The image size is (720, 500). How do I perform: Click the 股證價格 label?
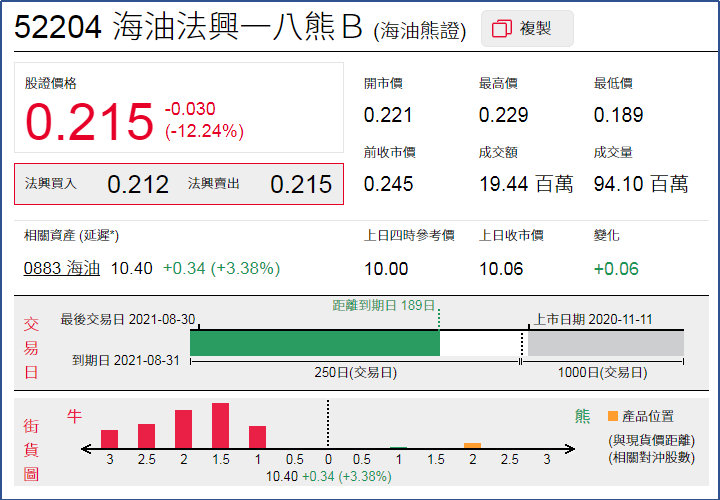coord(51,84)
